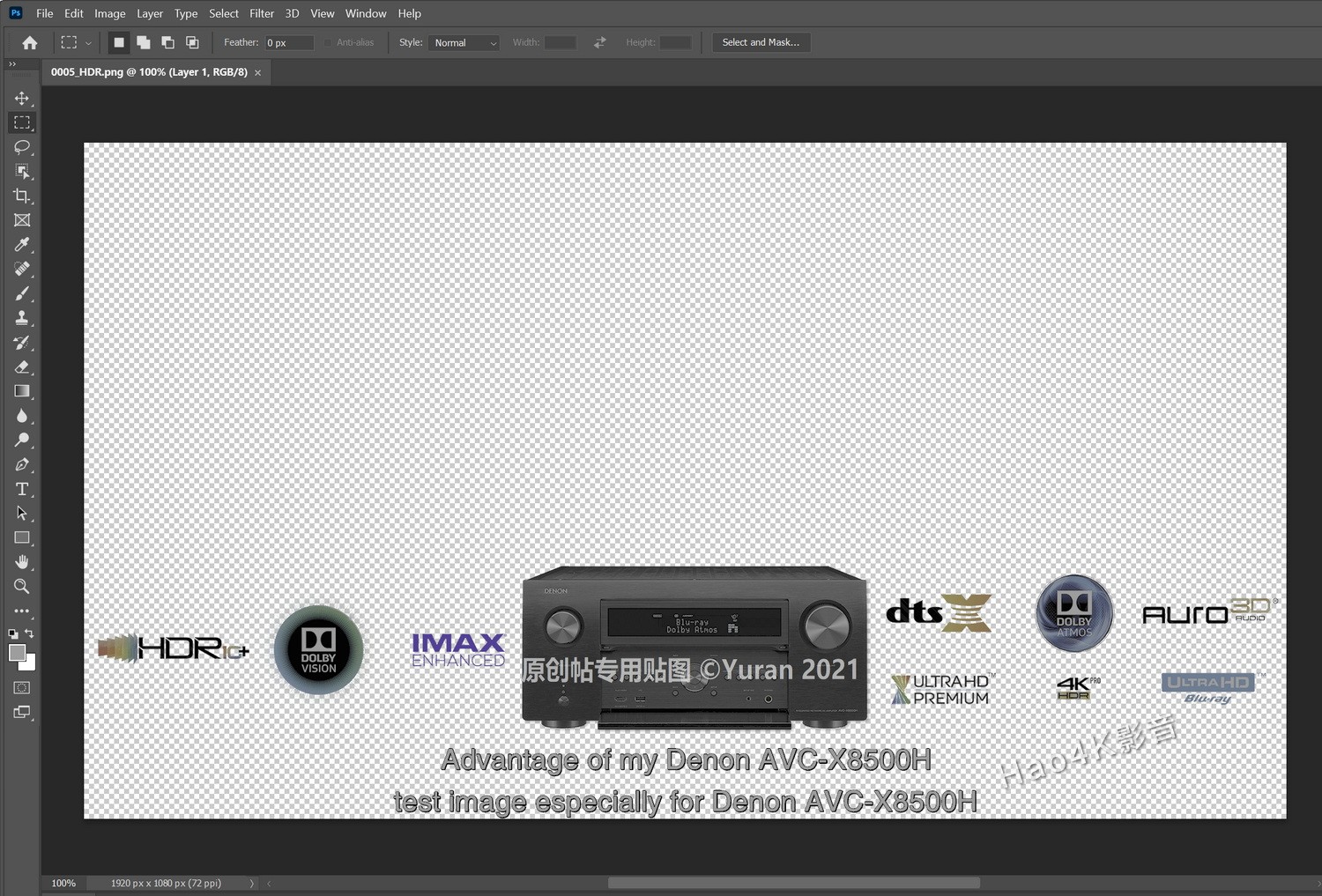Click the horizontal scrollbar thumb

coord(793,883)
